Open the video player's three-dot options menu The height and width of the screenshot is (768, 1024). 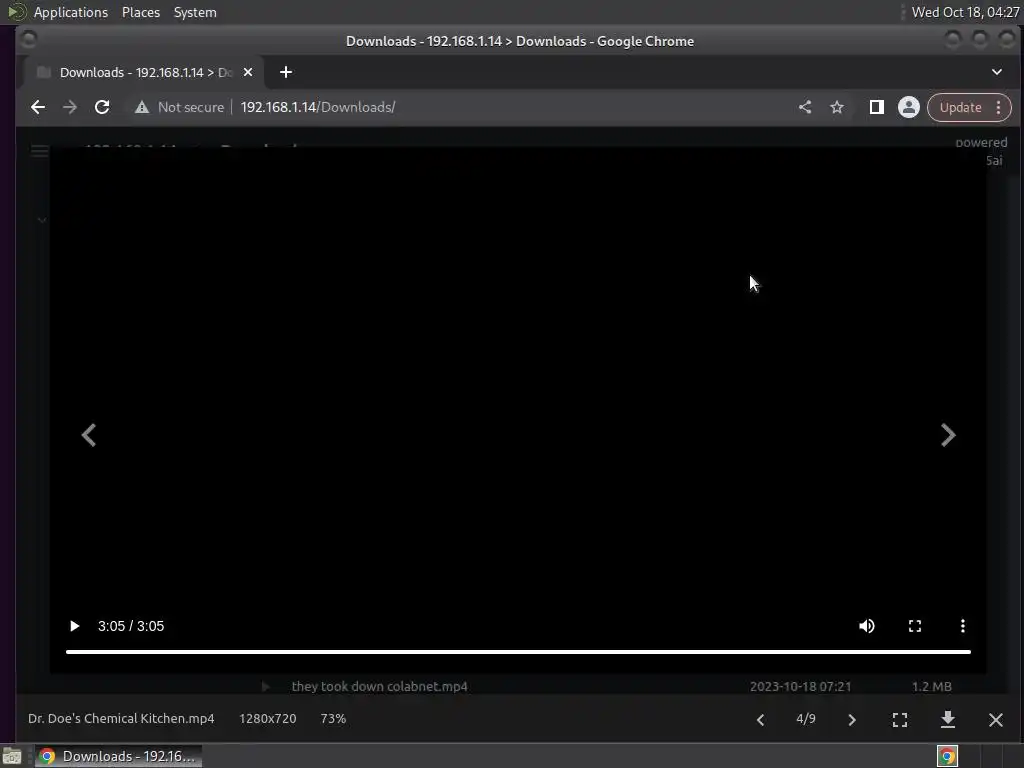click(x=963, y=626)
